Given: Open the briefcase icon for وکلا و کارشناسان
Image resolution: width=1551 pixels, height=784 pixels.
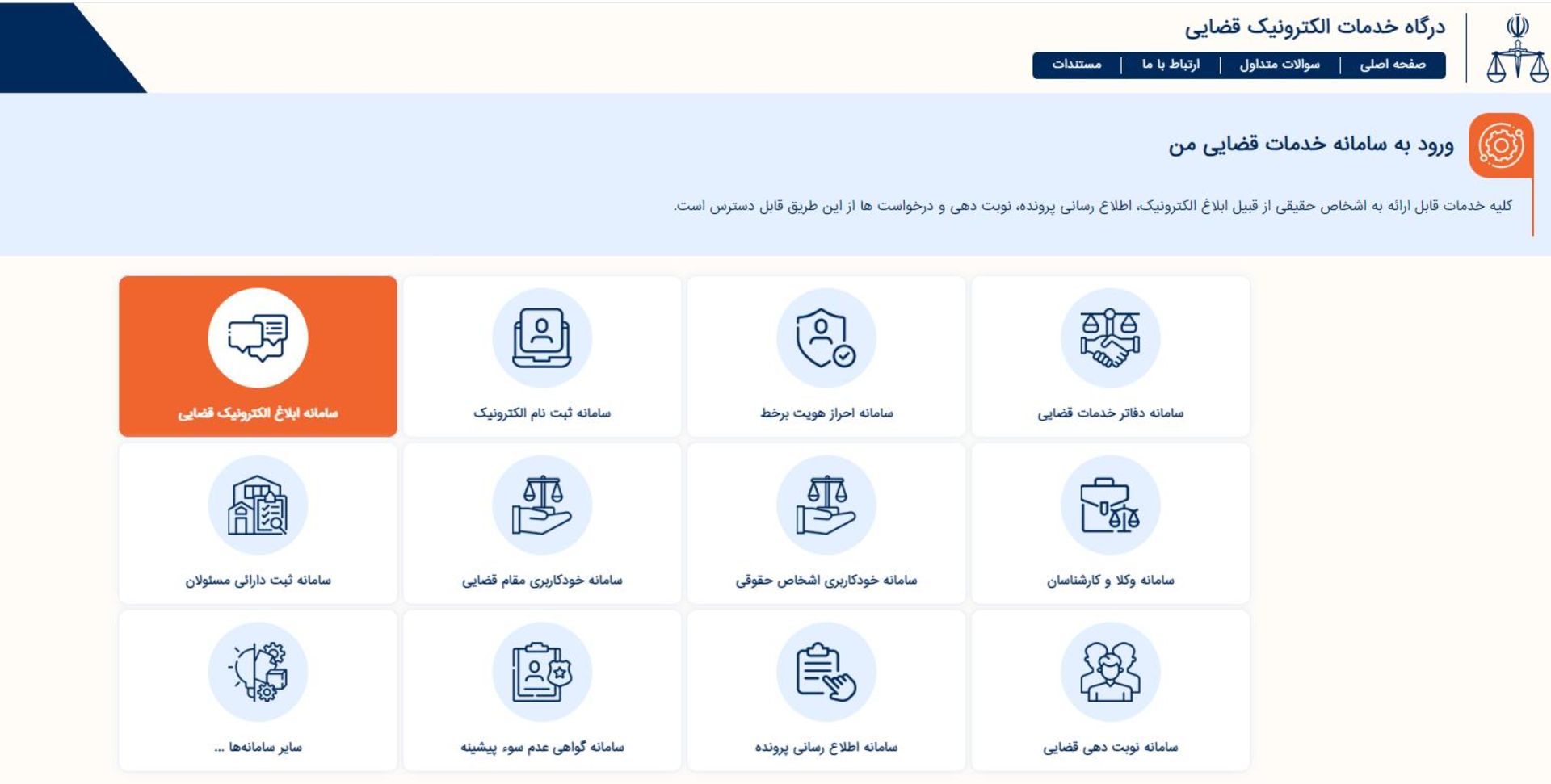Looking at the screenshot, I should (x=1110, y=505).
